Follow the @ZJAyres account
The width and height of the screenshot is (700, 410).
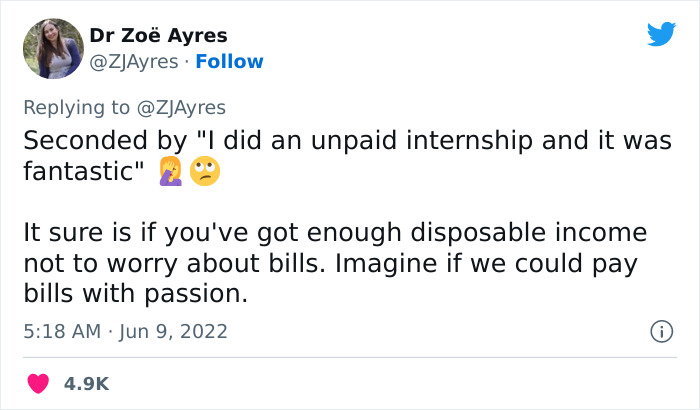click(230, 62)
